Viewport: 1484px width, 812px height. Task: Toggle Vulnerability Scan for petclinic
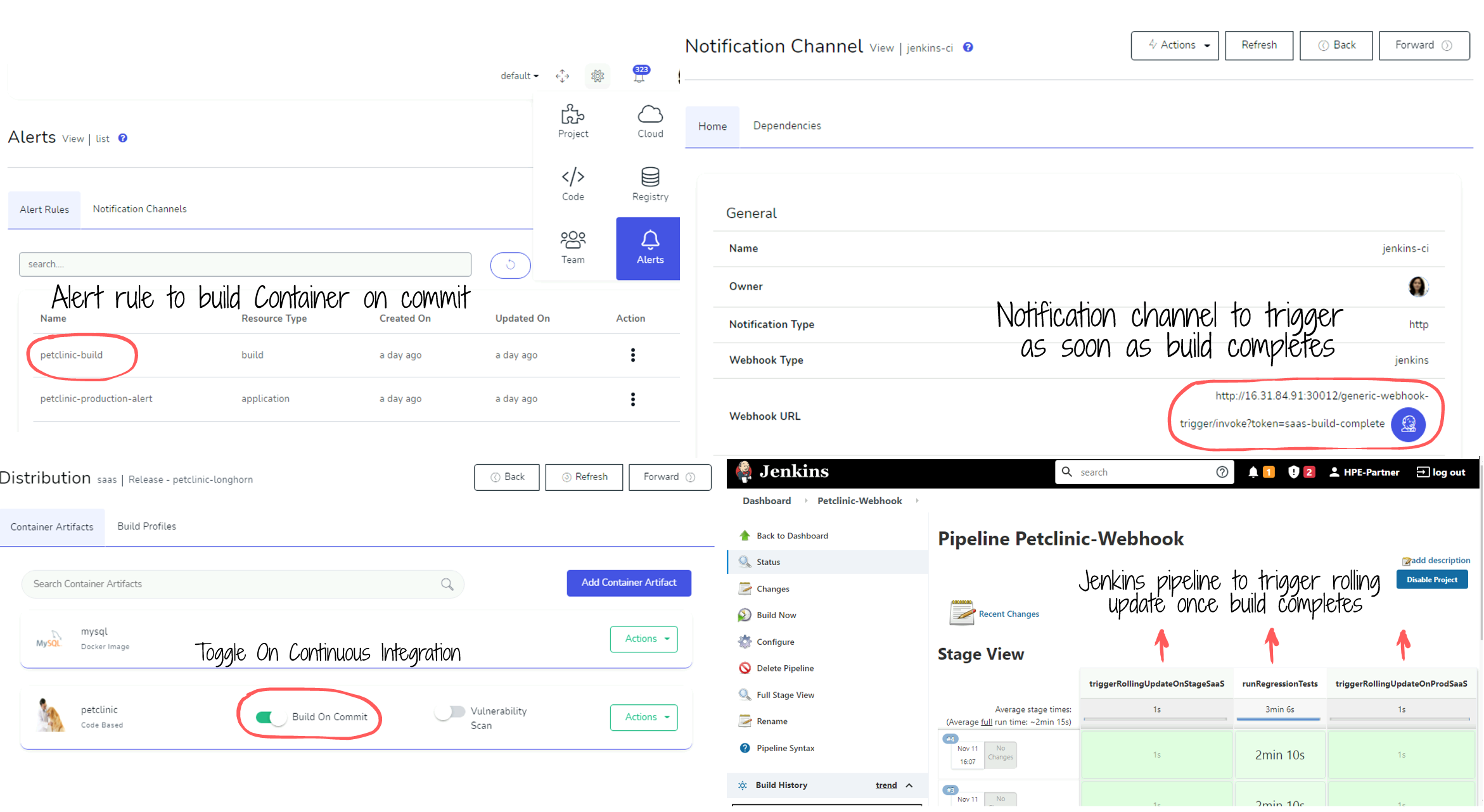coord(450,712)
